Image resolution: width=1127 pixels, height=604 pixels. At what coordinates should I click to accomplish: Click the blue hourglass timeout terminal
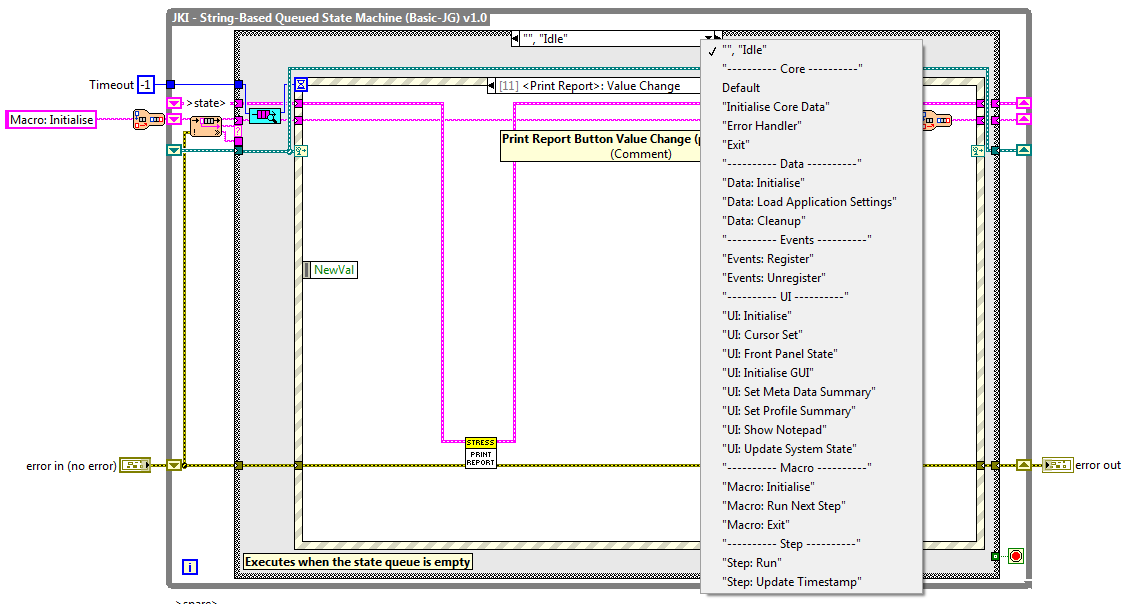tap(300, 85)
